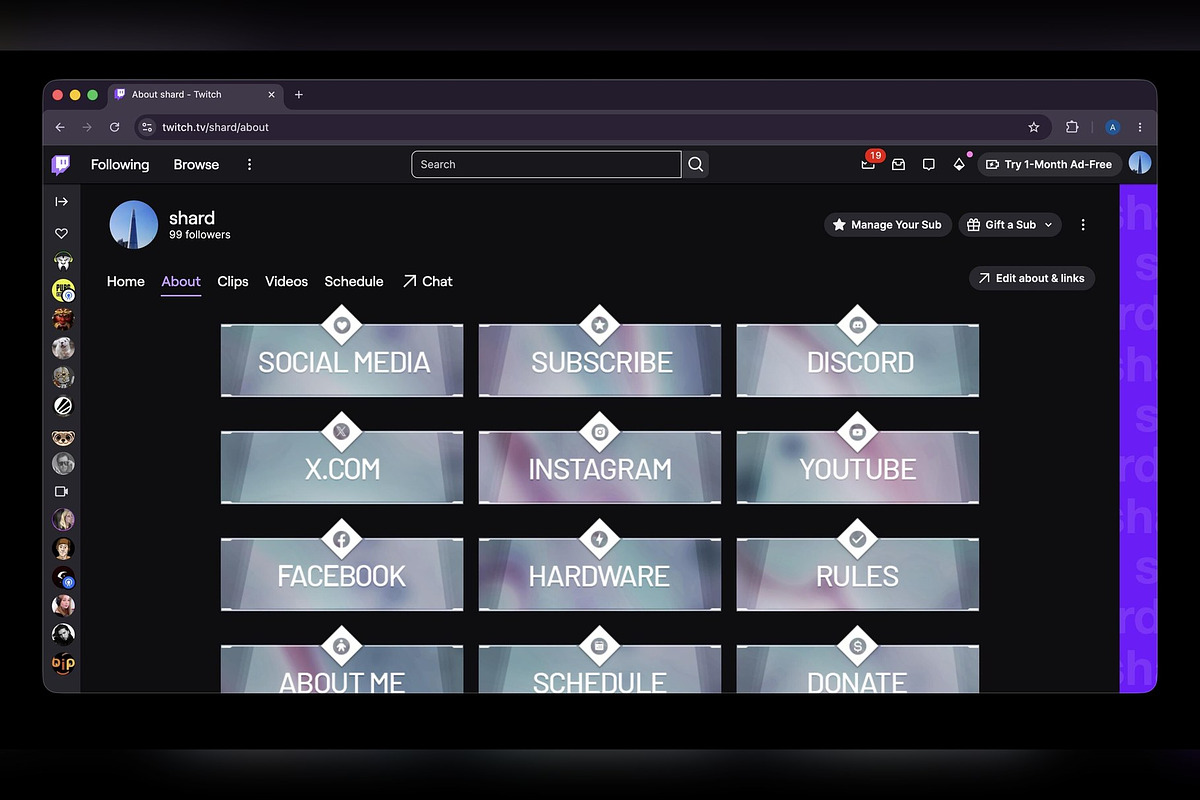Switch to the Clips tab
This screenshot has height=800, width=1200.
click(x=233, y=281)
